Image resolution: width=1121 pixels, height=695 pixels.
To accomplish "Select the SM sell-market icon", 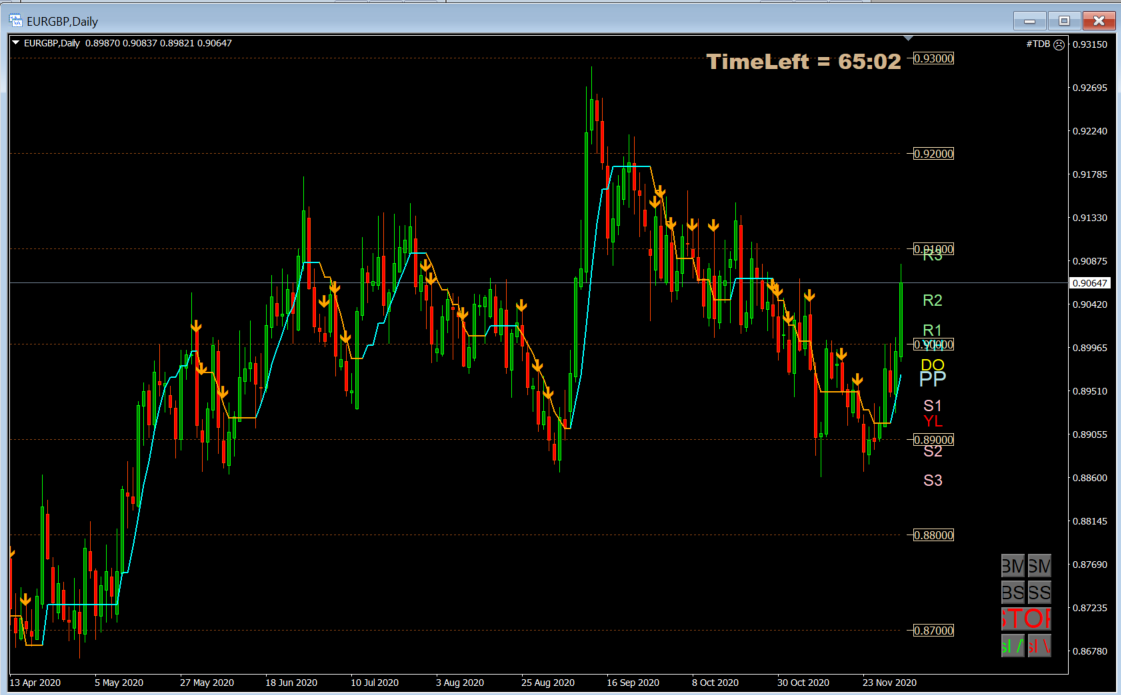I will [x=1039, y=565].
